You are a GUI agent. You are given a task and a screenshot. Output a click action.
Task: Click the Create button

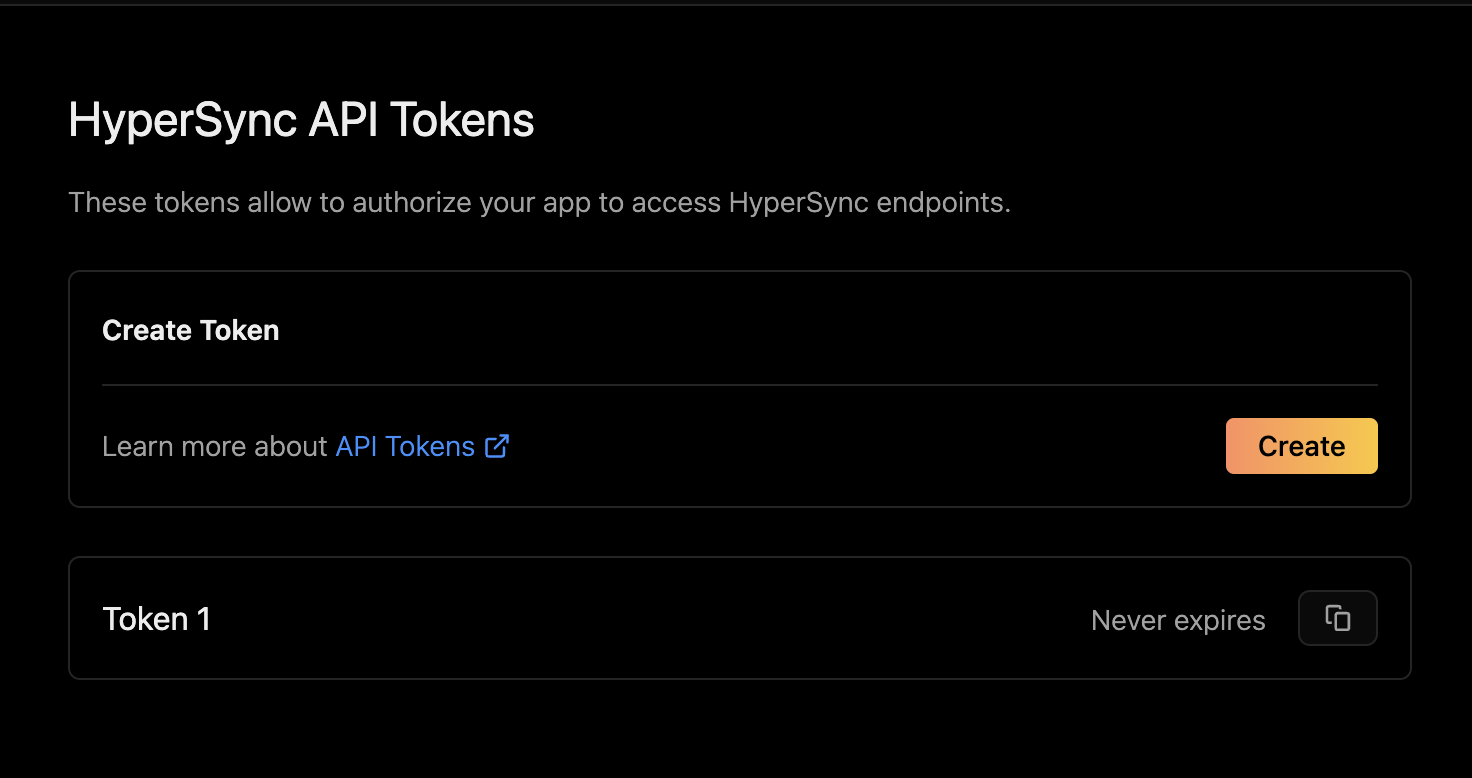click(1301, 446)
